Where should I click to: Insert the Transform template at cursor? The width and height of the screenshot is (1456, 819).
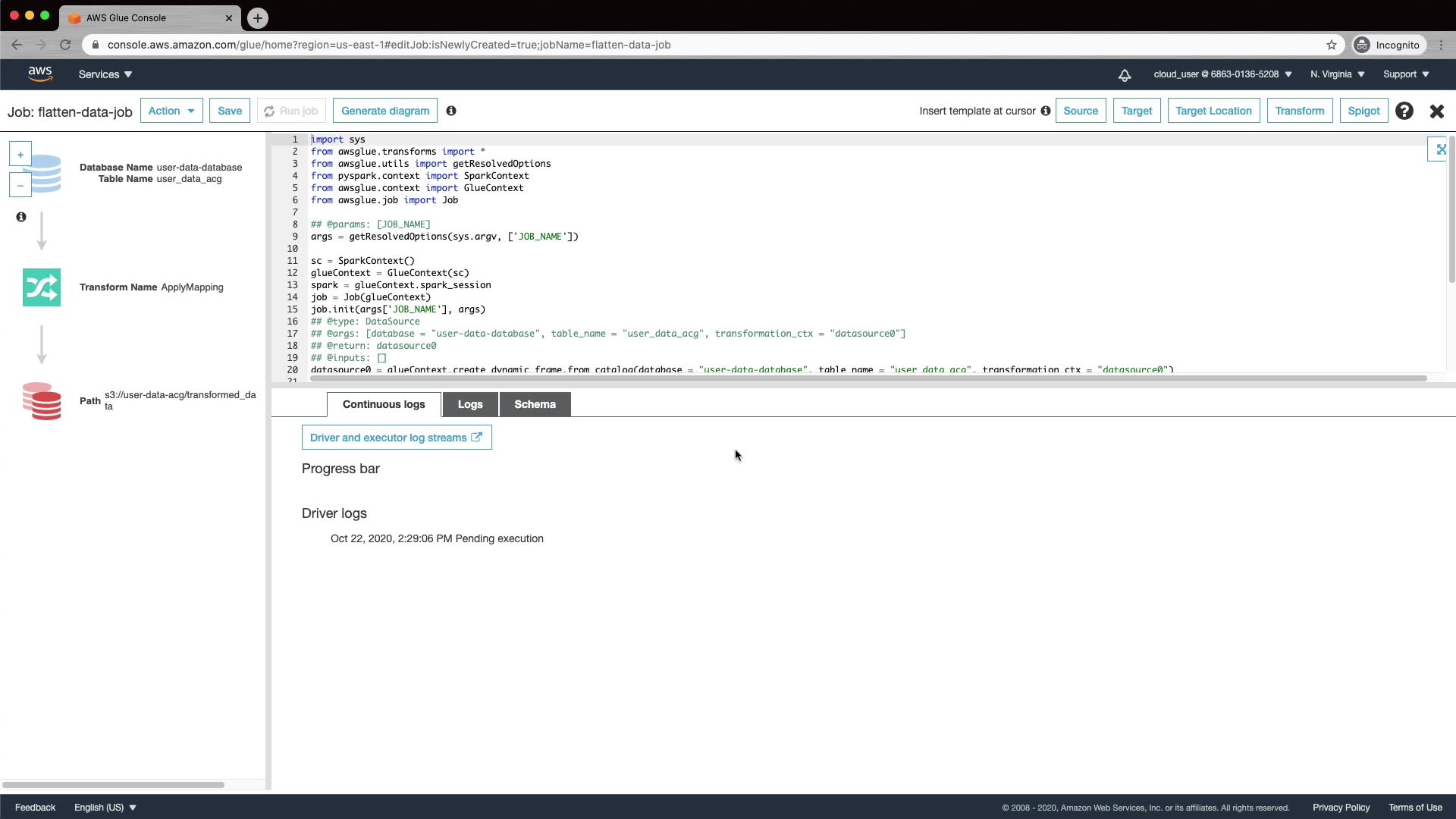[x=1299, y=111]
